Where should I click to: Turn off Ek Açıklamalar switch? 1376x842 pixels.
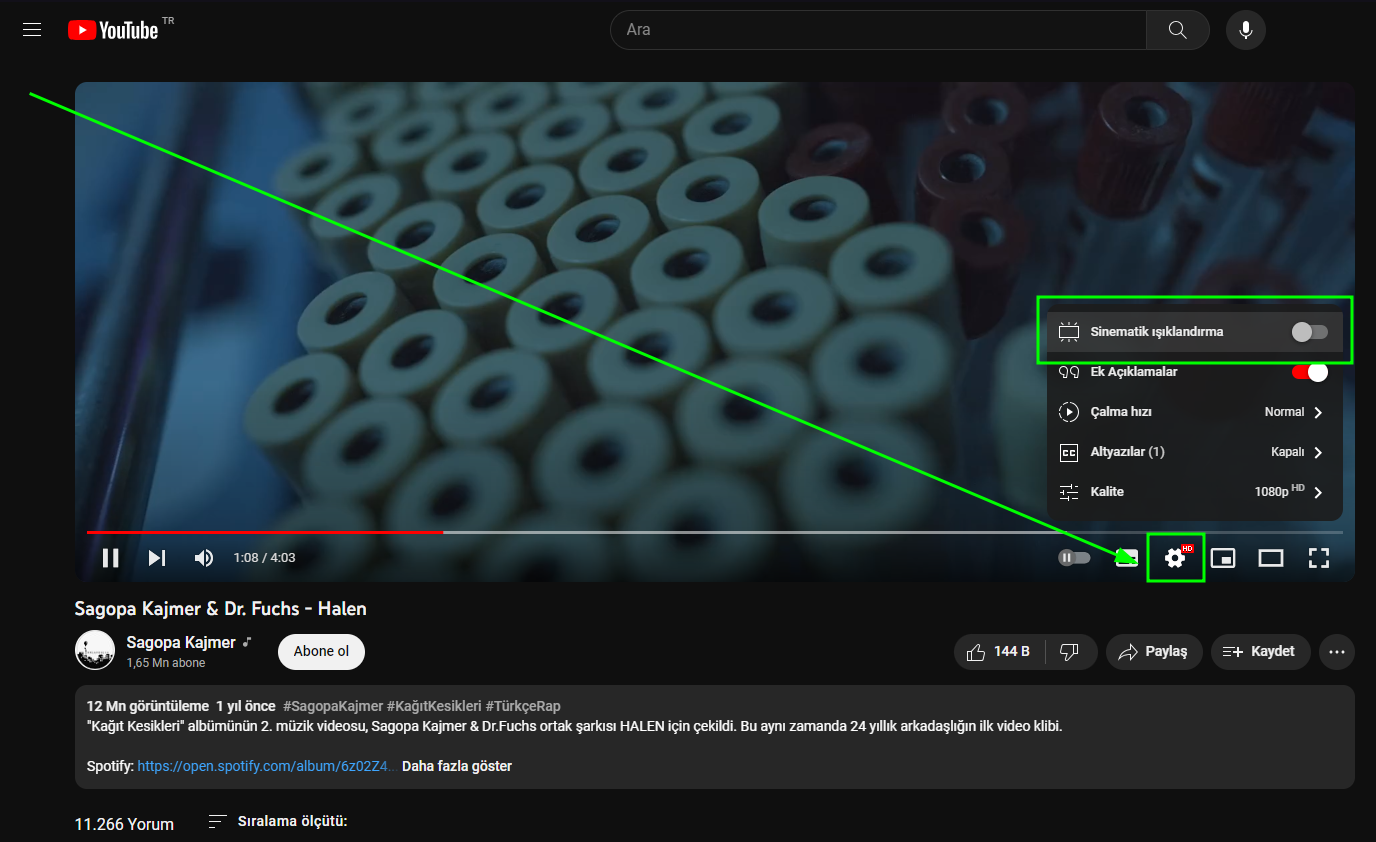pos(1309,372)
